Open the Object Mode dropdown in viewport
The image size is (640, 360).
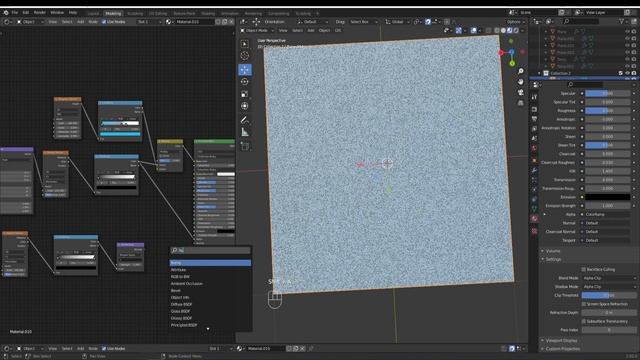click(256, 30)
